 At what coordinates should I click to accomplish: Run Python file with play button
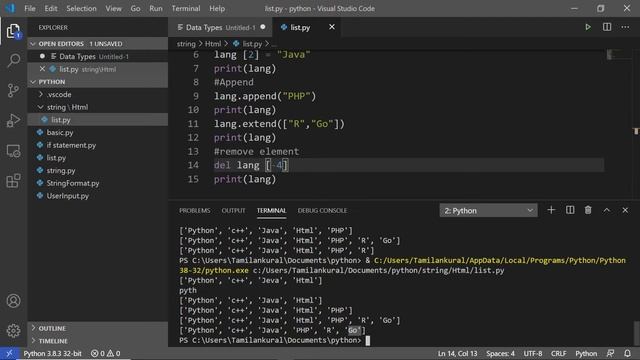pyautogui.click(x=588, y=27)
